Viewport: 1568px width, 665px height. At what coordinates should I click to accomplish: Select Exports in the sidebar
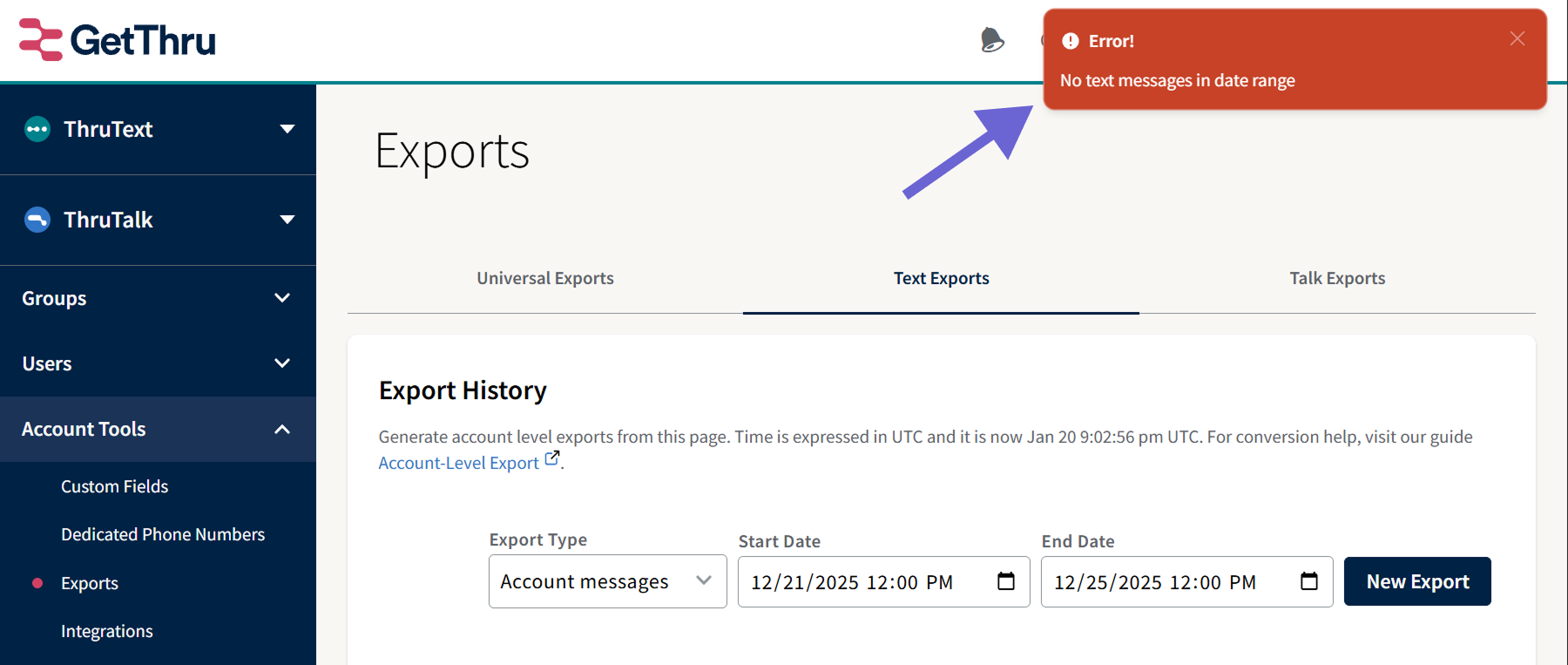point(90,583)
